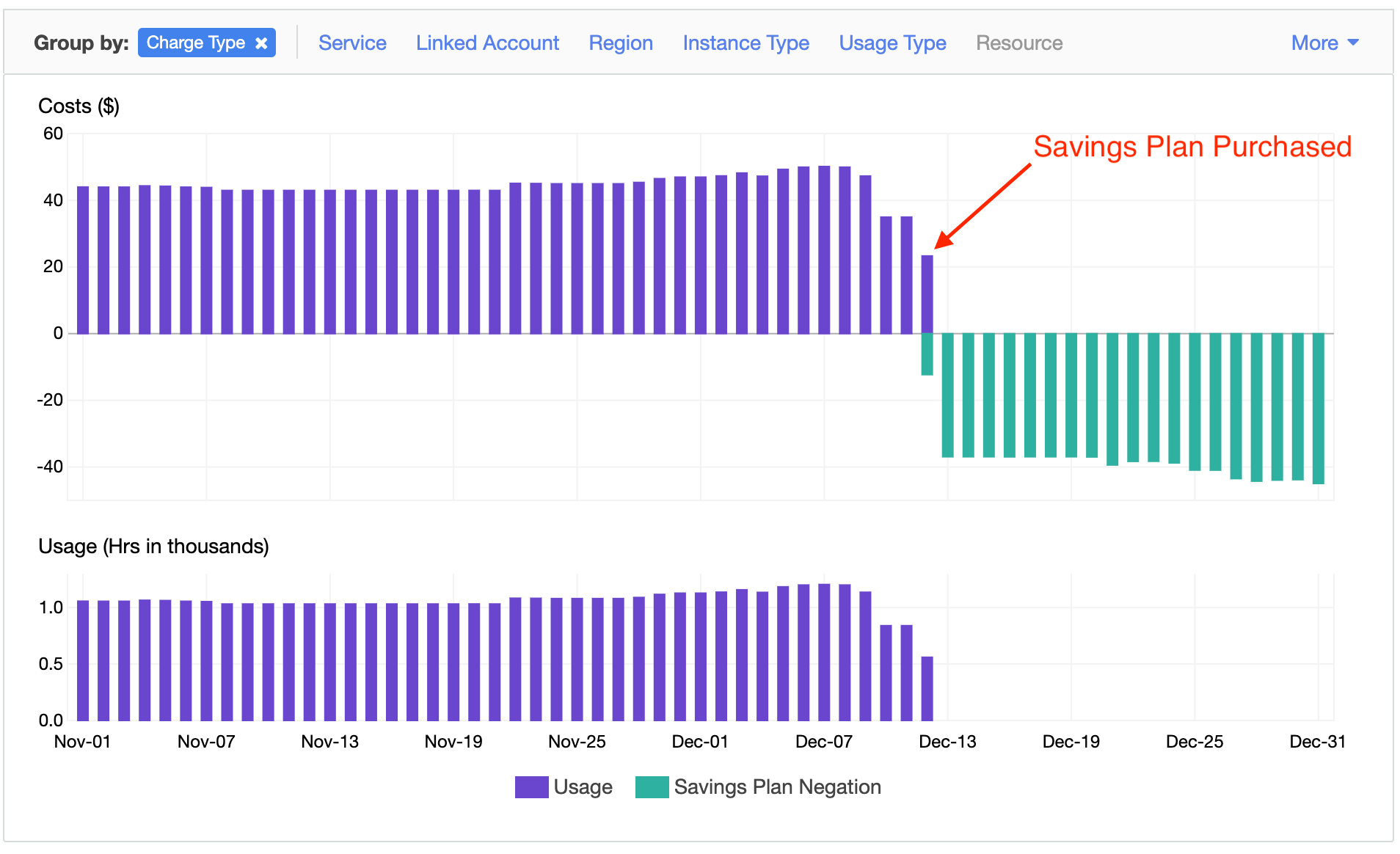Click the teal Savings Plan Negation swatch

651,787
